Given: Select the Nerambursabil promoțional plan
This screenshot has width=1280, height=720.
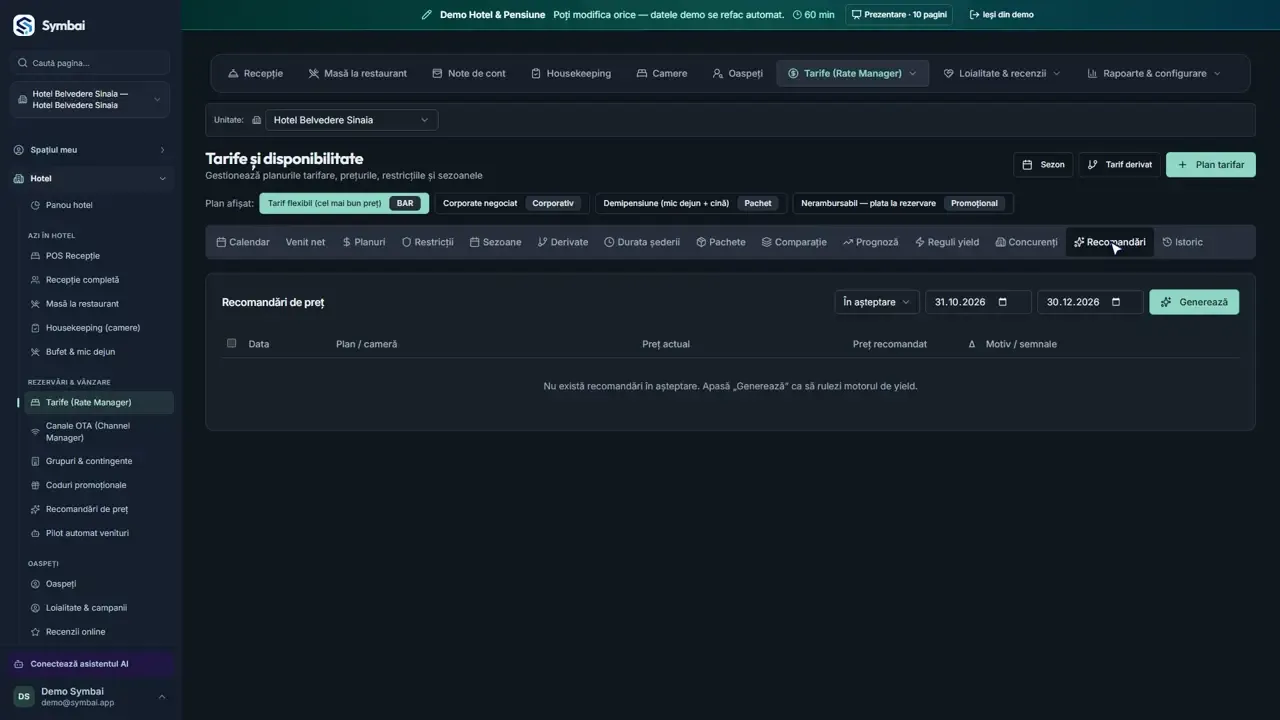Looking at the screenshot, I should 903,203.
